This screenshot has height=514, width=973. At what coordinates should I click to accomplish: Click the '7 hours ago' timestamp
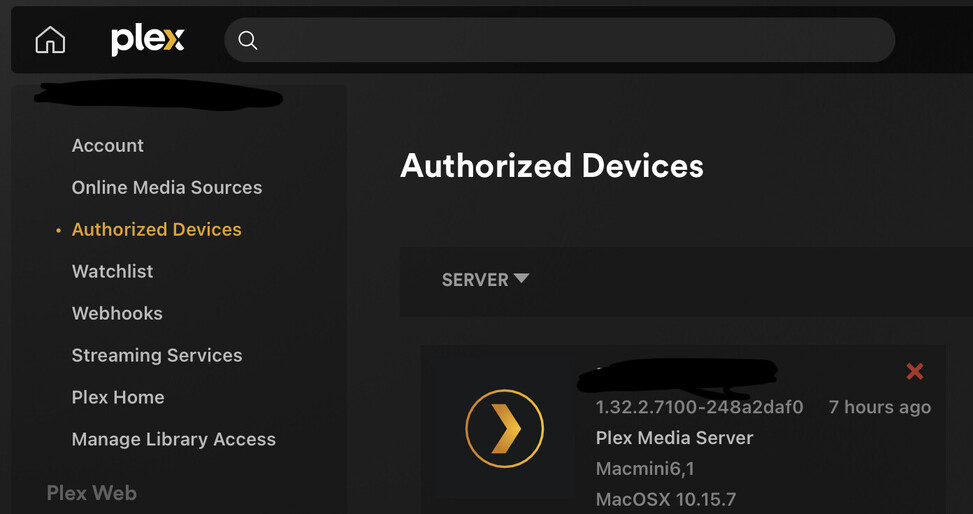(879, 407)
